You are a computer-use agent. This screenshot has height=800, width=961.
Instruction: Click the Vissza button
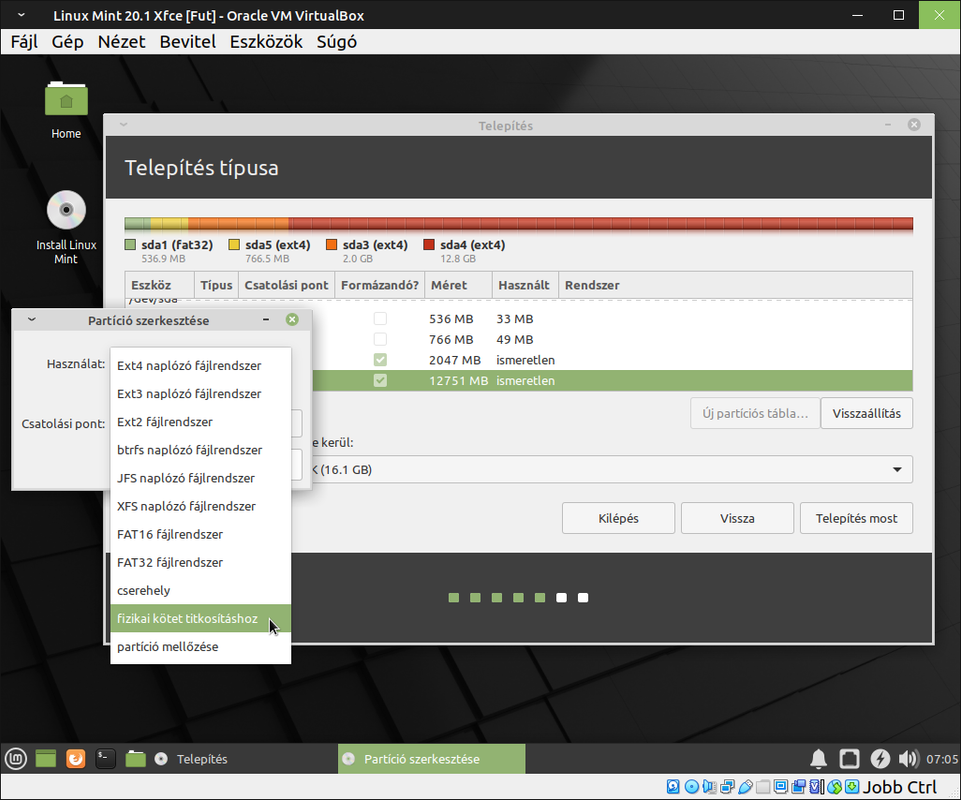coord(737,519)
